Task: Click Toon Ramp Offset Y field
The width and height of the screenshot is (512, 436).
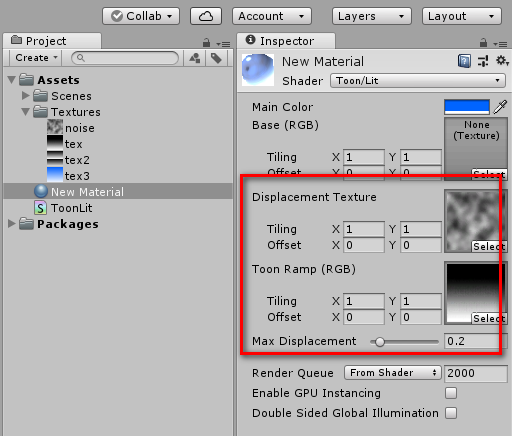Action: click(x=421, y=317)
